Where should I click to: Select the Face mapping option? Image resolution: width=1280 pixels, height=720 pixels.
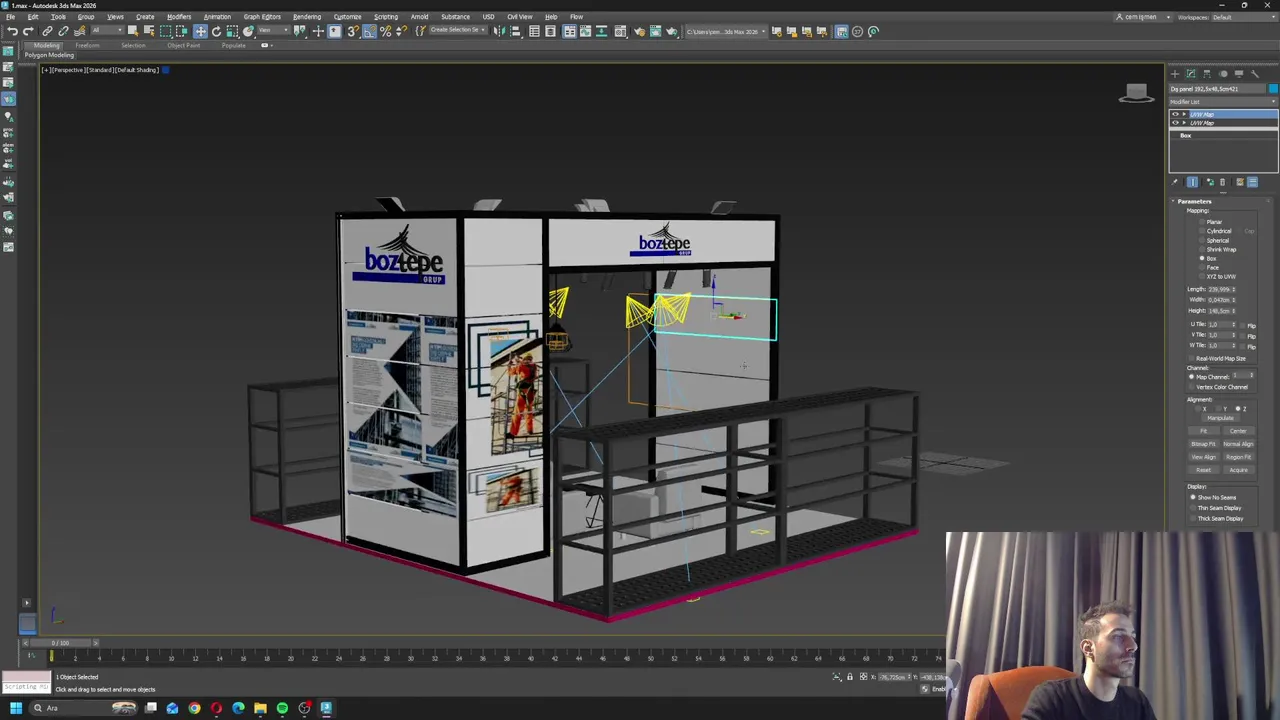coord(1203,267)
